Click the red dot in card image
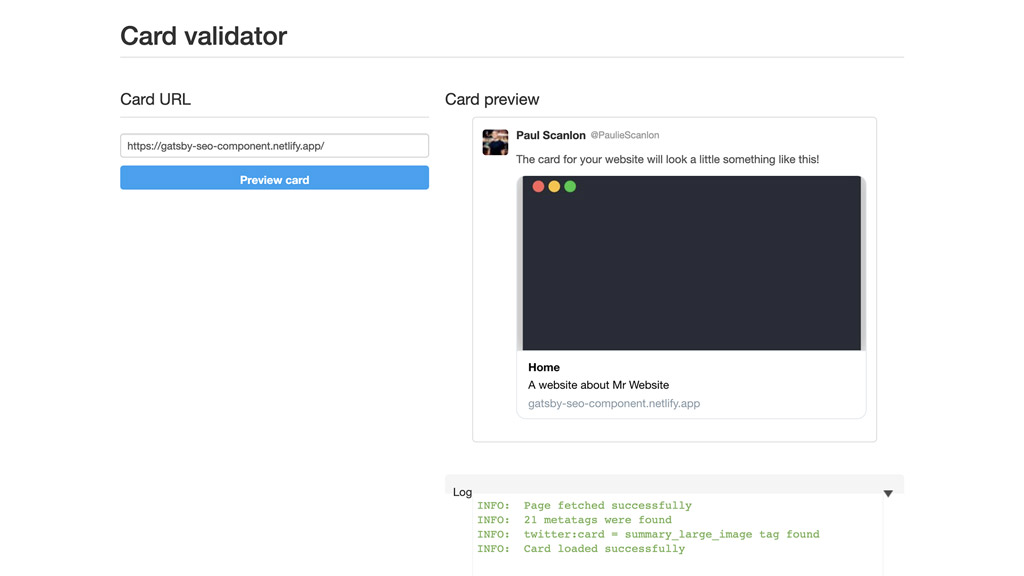1024x576 pixels. point(538,187)
